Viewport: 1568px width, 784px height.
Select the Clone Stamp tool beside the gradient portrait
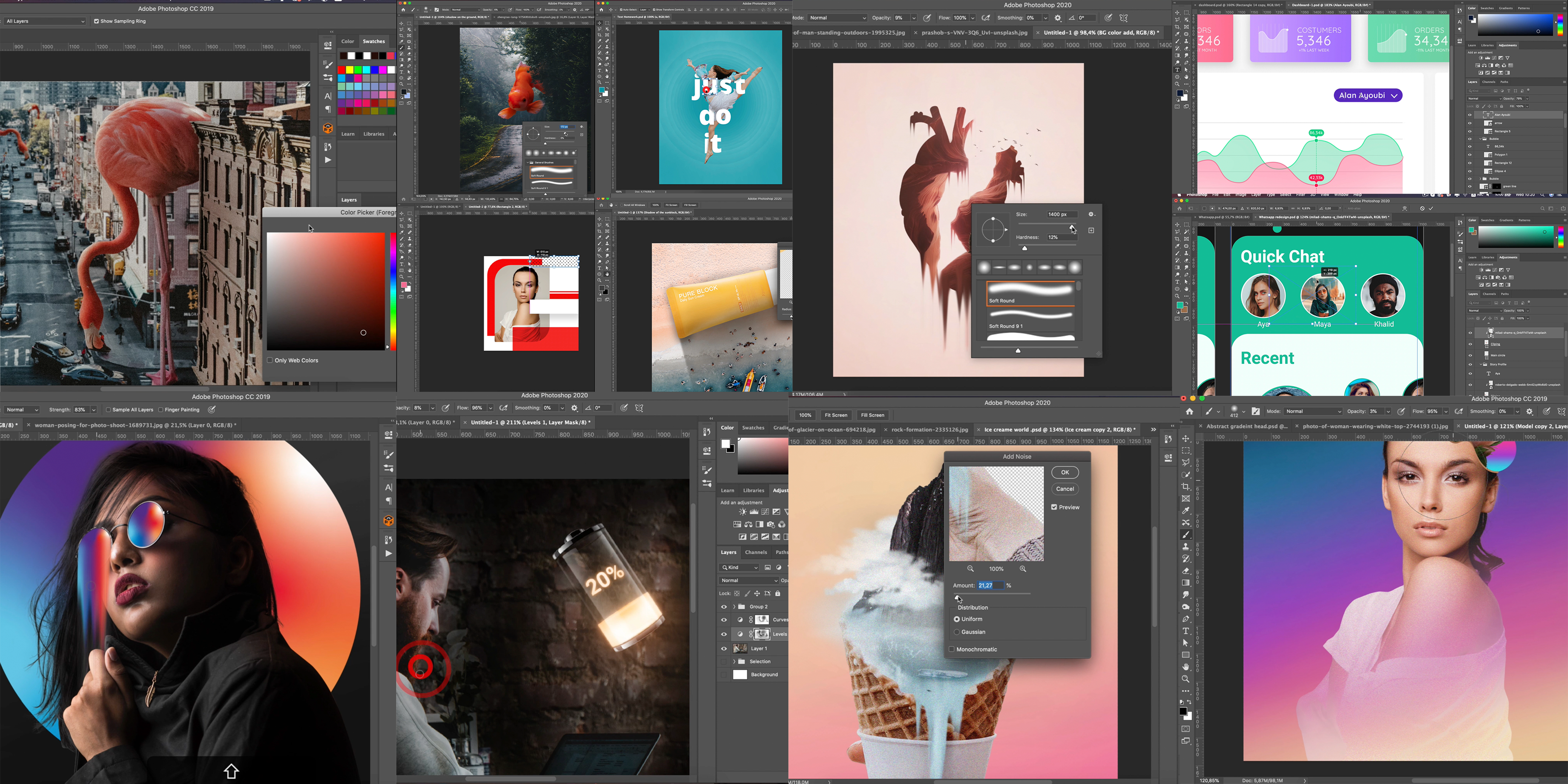click(1186, 547)
